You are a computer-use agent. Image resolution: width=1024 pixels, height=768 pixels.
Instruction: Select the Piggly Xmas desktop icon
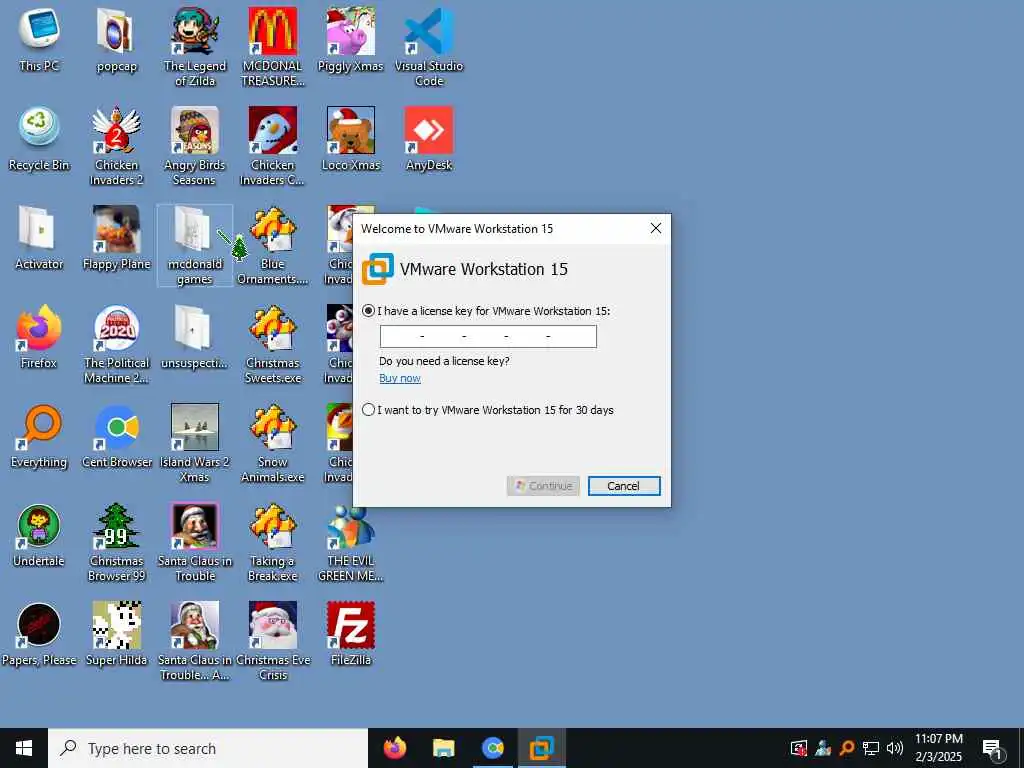[x=351, y=40]
